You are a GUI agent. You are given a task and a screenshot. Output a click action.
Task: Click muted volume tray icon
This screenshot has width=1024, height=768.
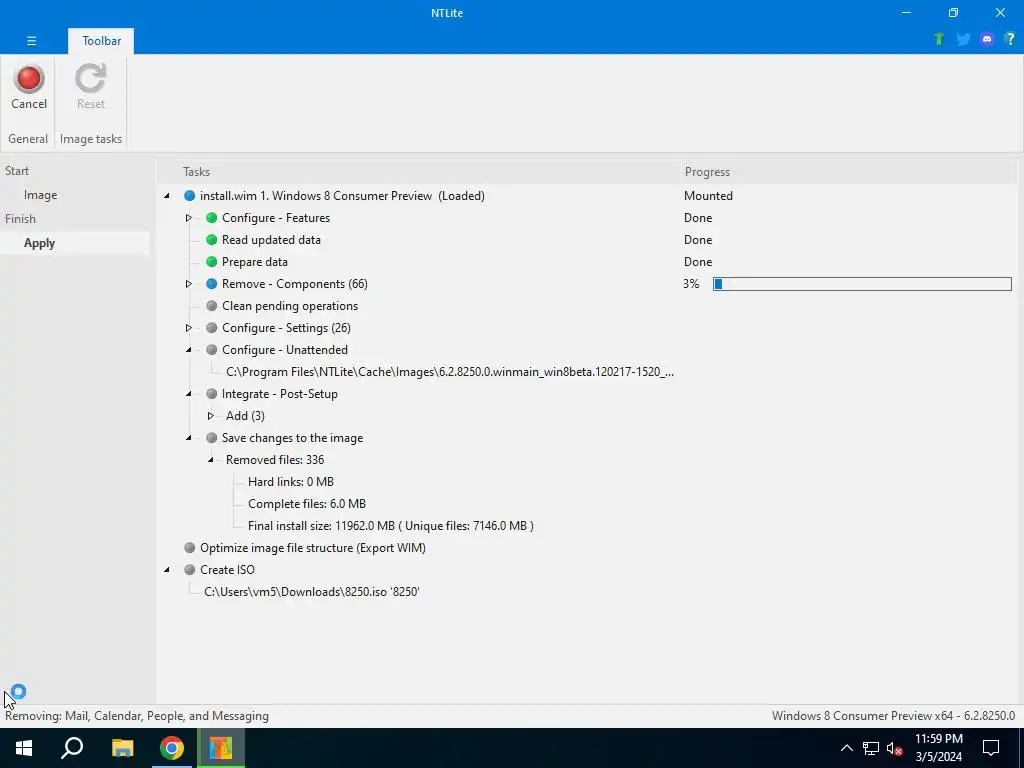point(895,748)
